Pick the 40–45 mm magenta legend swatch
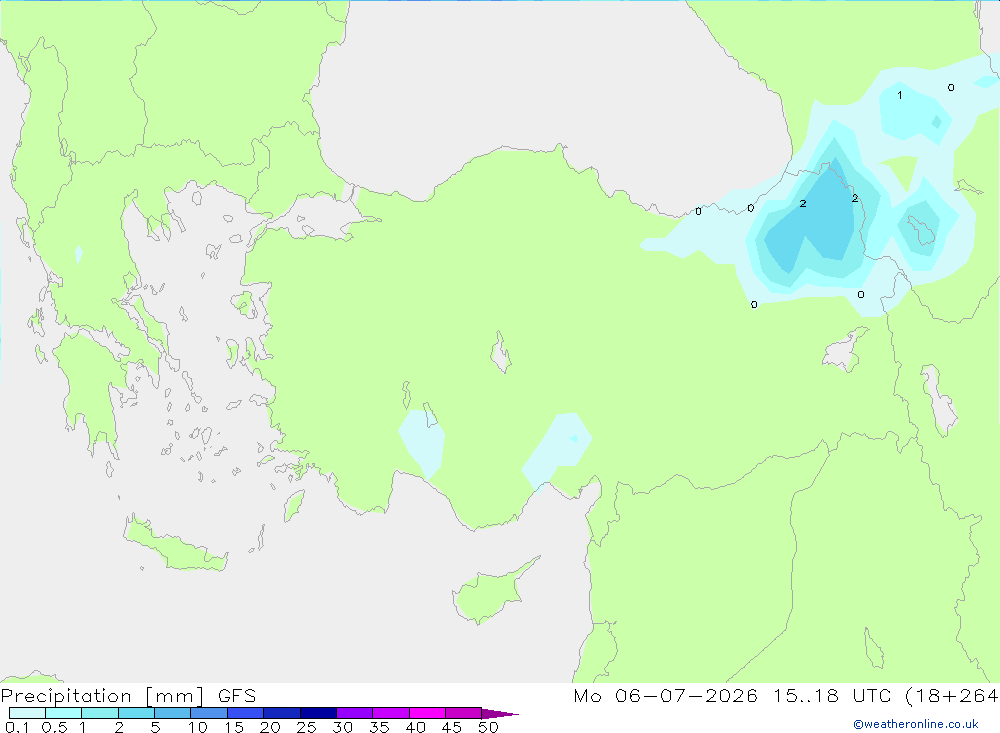Screen dimensions: 1000x733 click(x=427, y=713)
